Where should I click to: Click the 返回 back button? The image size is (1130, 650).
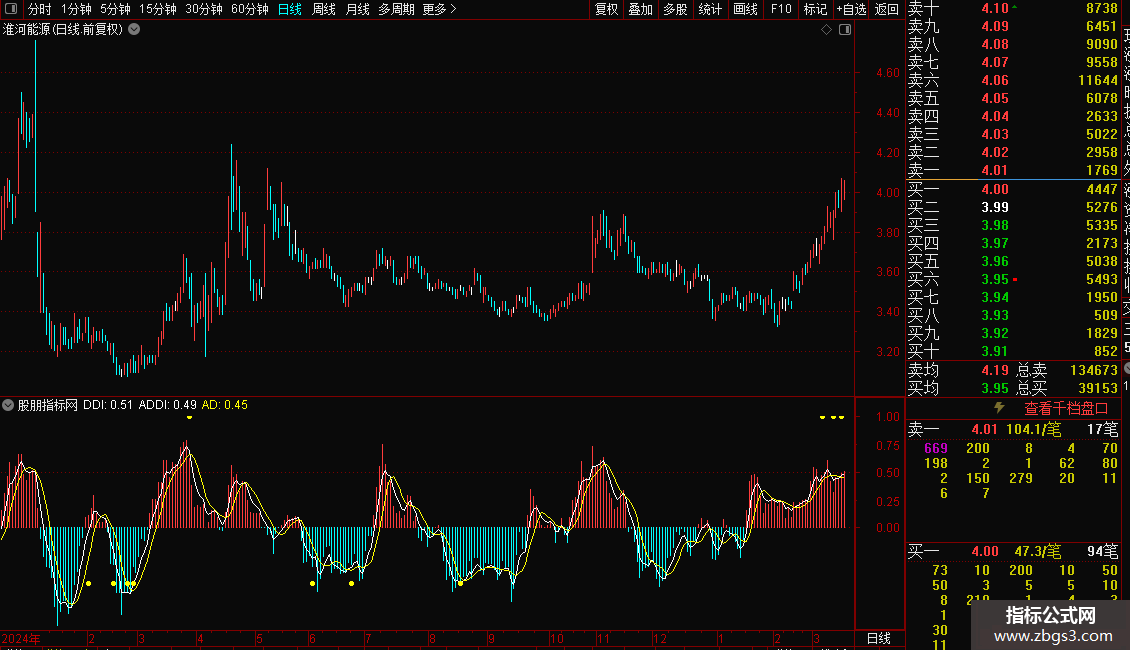(x=886, y=9)
